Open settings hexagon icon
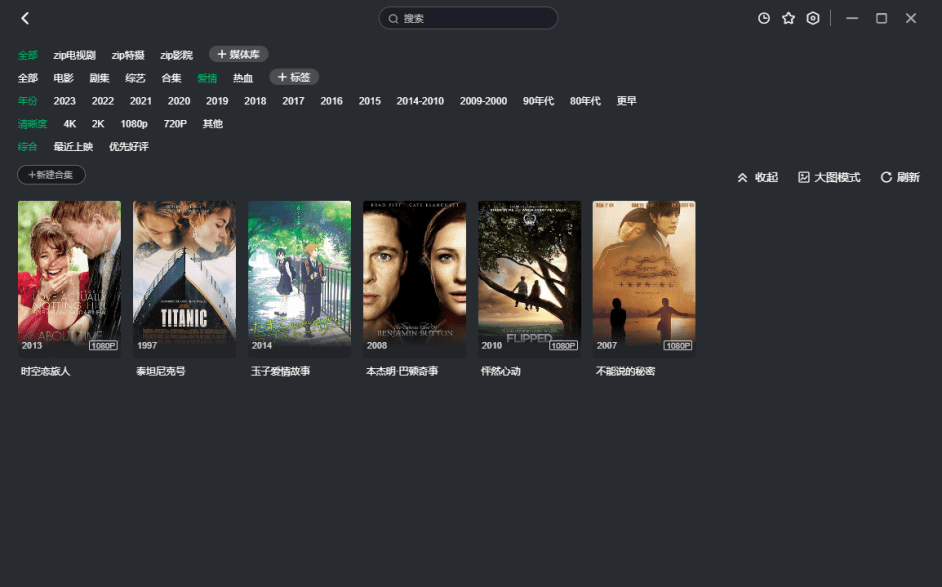 (813, 19)
